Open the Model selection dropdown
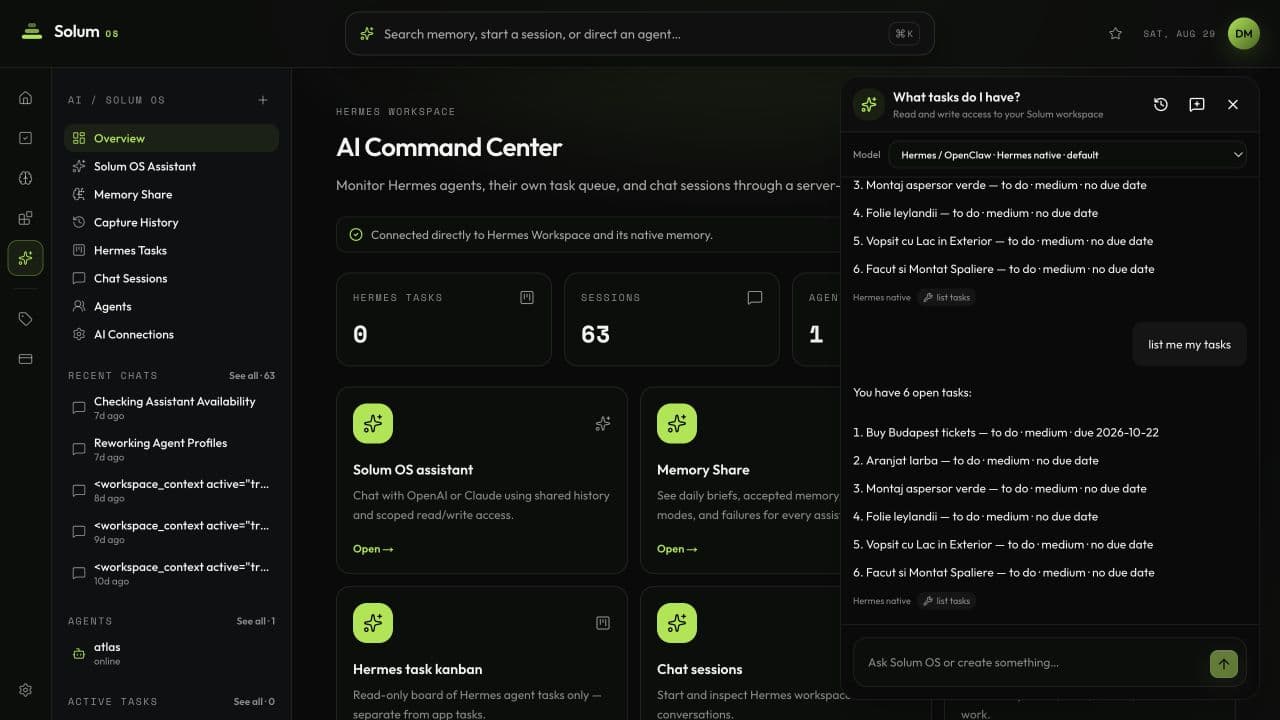This screenshot has height=720, width=1280. [1067, 155]
